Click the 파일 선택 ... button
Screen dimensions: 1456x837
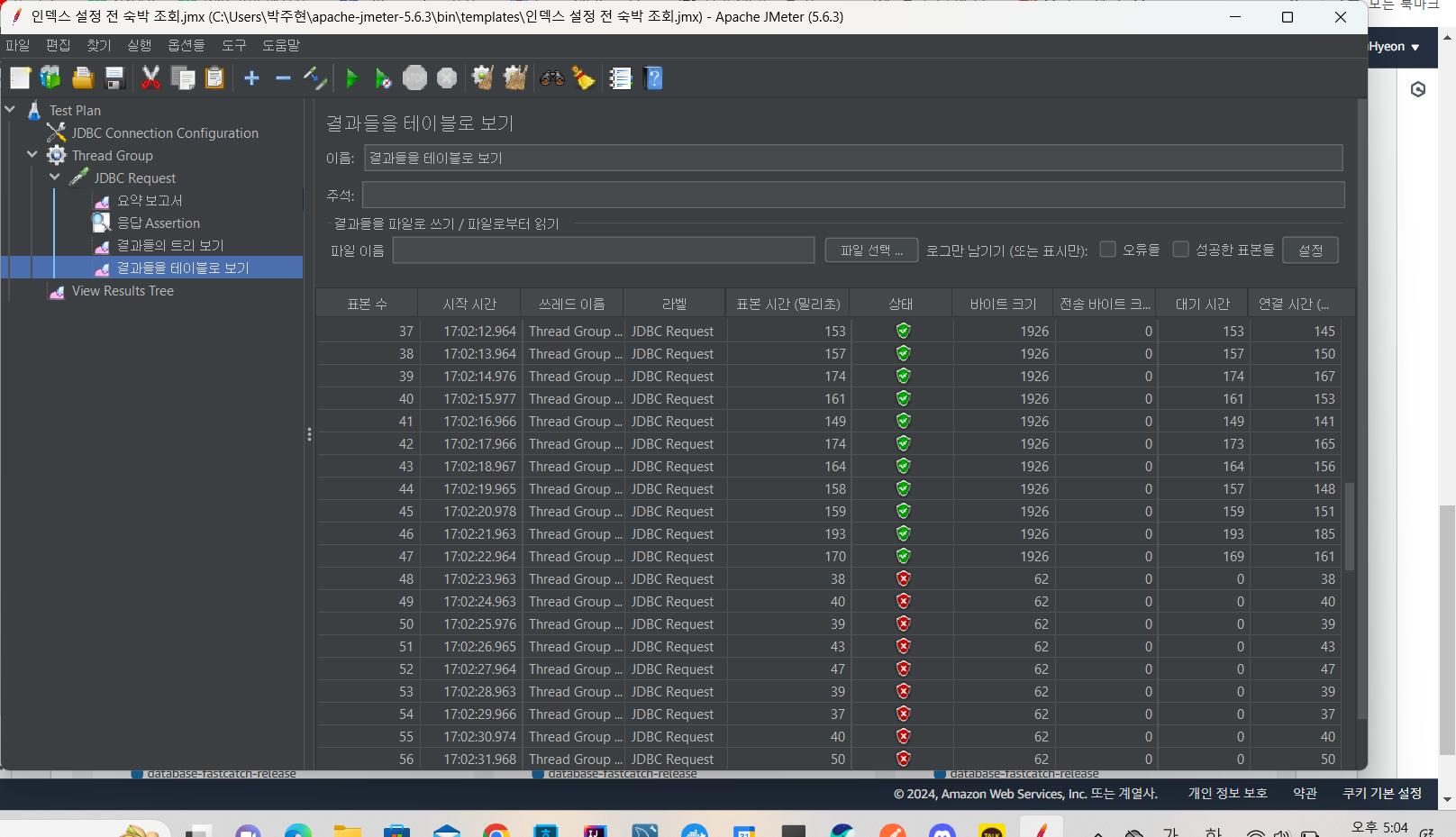pos(871,250)
